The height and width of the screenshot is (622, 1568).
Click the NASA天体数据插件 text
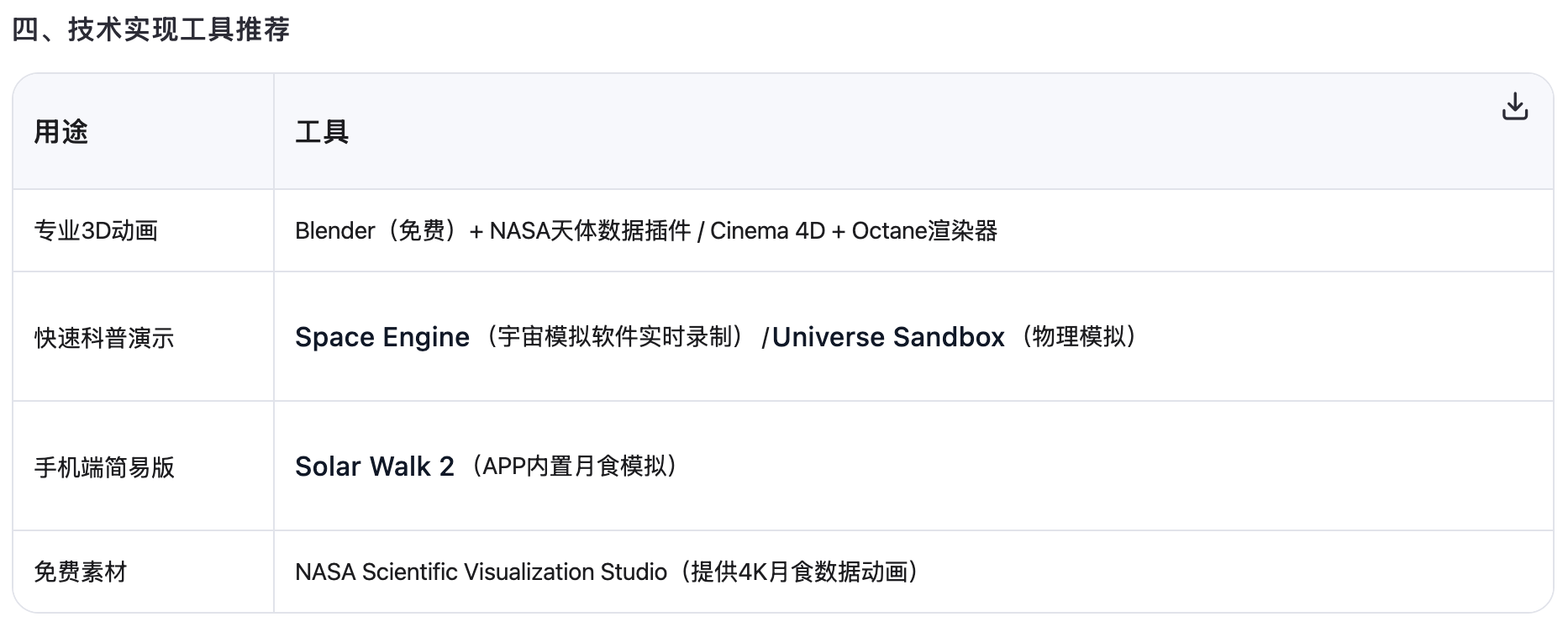[x=590, y=231]
